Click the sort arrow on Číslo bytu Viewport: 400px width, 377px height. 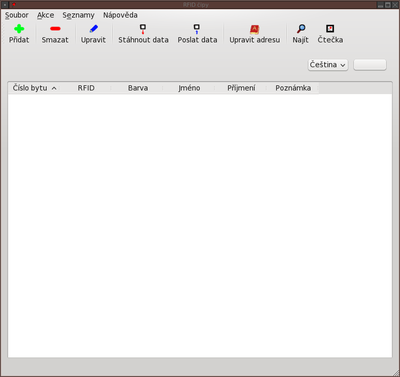(x=54, y=88)
